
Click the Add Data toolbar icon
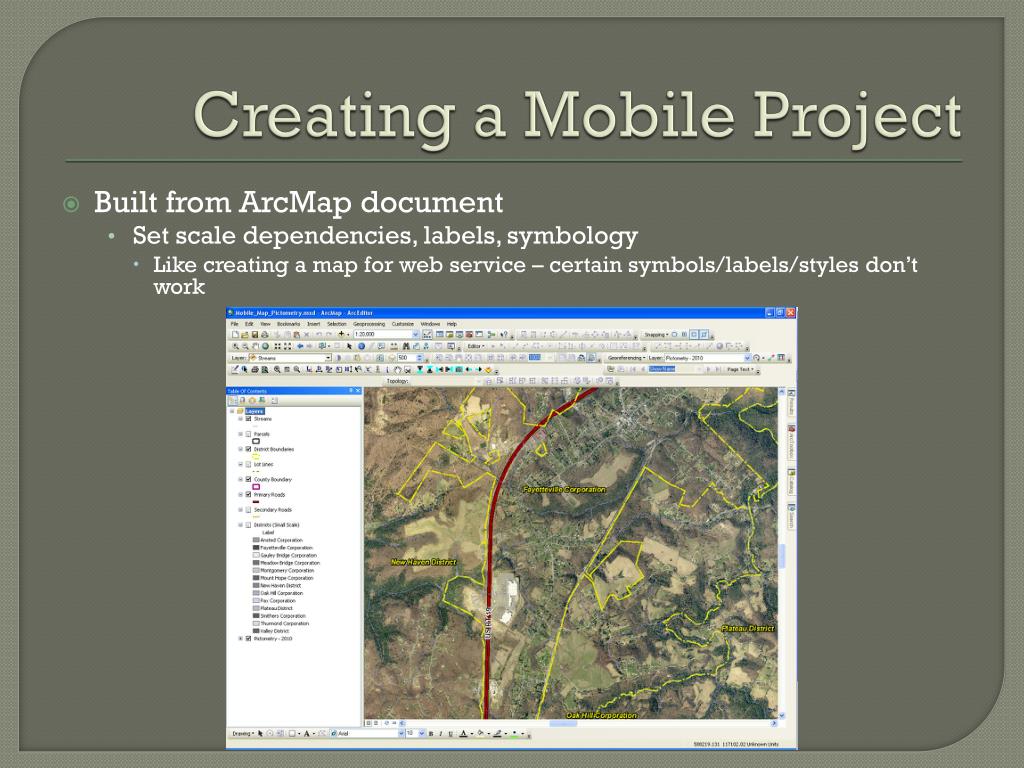[x=343, y=334]
